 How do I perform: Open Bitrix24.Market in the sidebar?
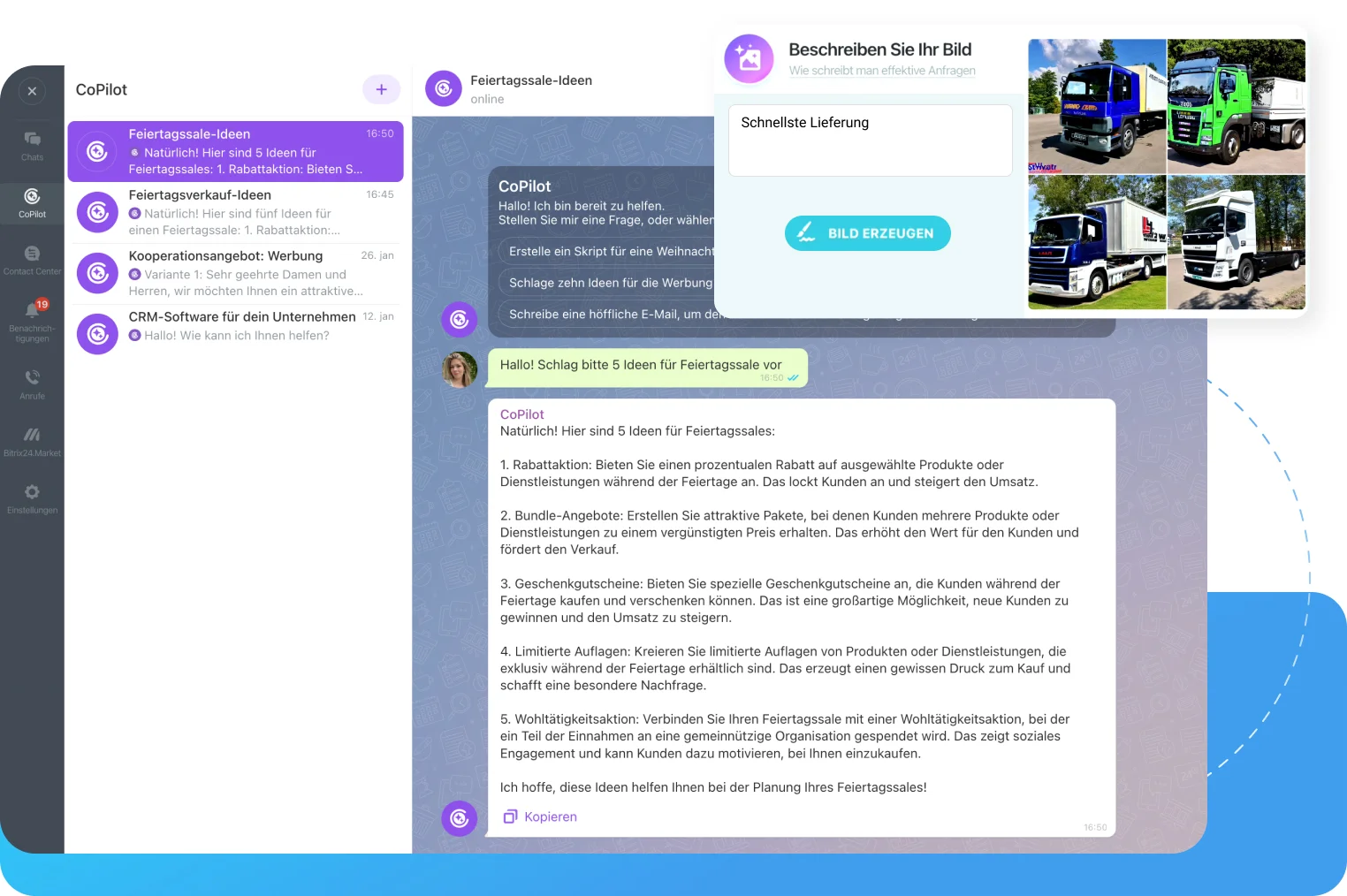[32, 441]
